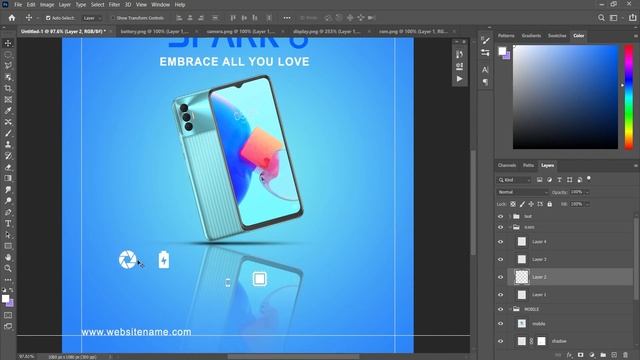Toggle visibility of the MOBILE group
Image resolution: width=640 pixels, height=360 pixels.
pyautogui.click(x=500, y=309)
